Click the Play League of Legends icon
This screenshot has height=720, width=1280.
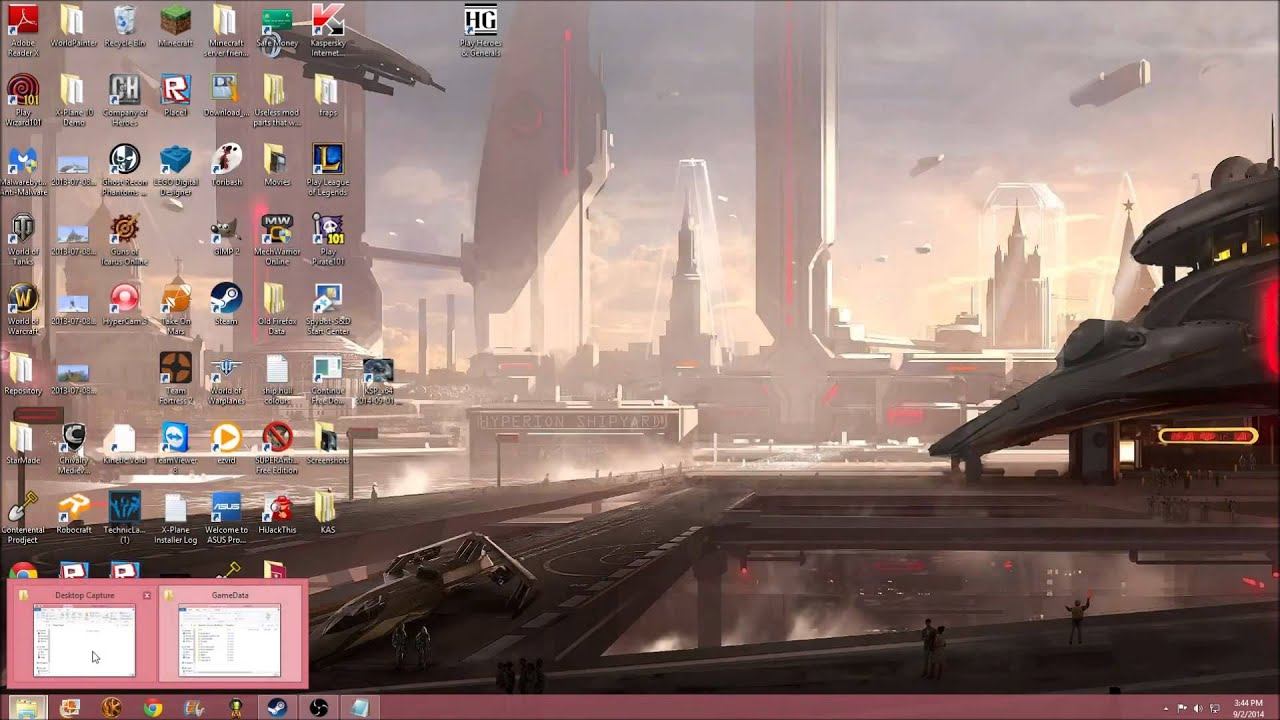(327, 170)
